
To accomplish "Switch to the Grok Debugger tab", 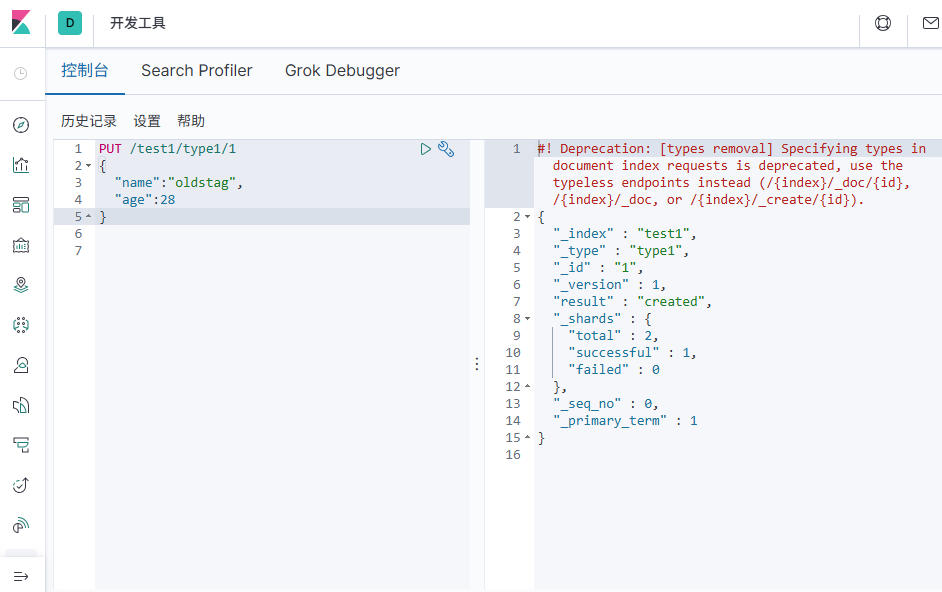I will tap(342, 71).
